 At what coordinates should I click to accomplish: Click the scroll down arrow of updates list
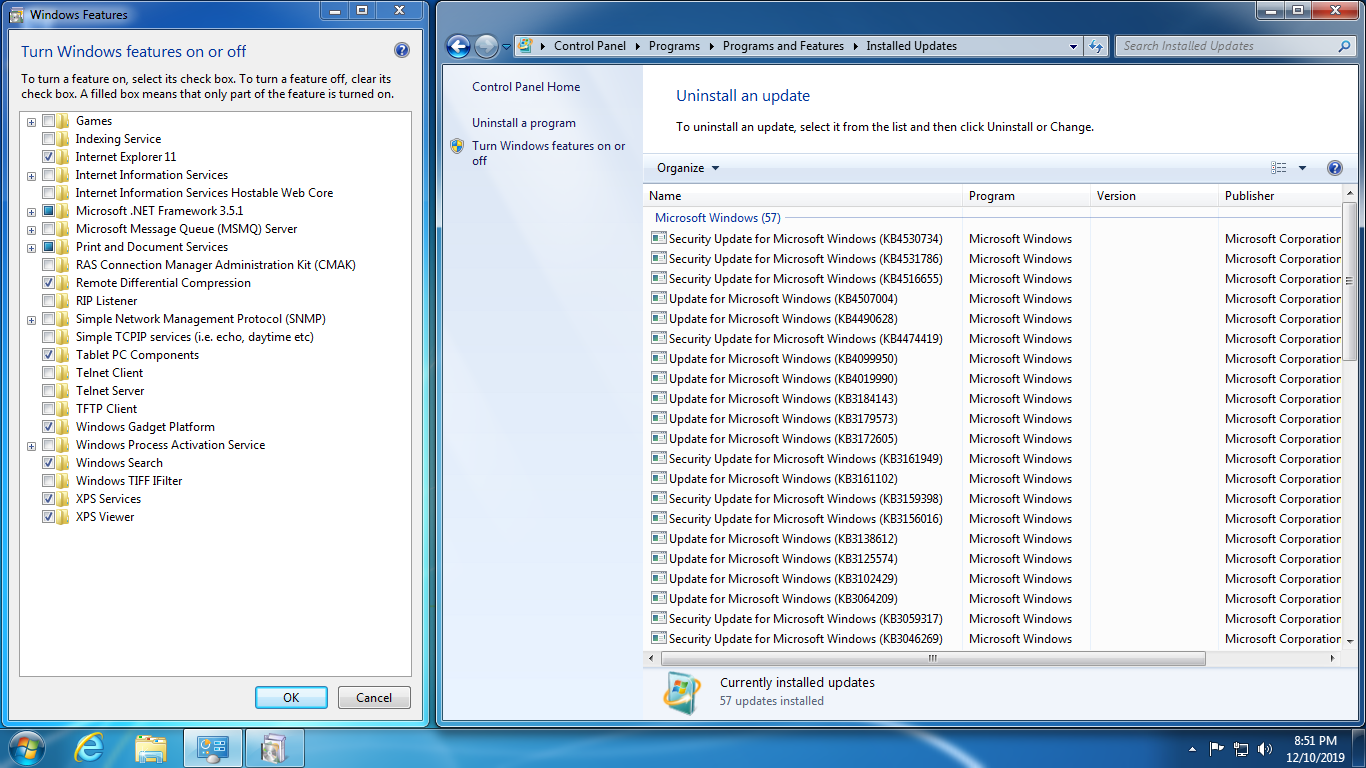click(1350, 640)
